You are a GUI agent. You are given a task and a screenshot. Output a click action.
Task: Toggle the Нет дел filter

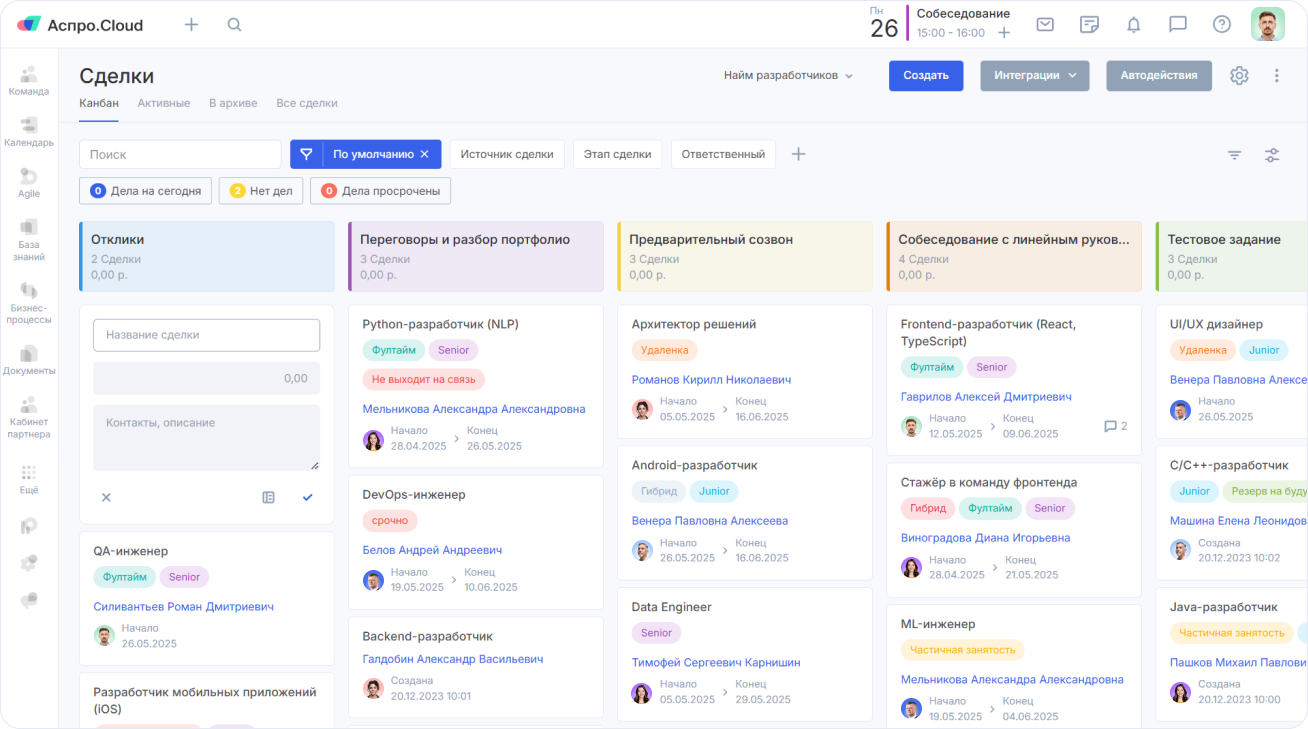pyautogui.click(x=260, y=191)
